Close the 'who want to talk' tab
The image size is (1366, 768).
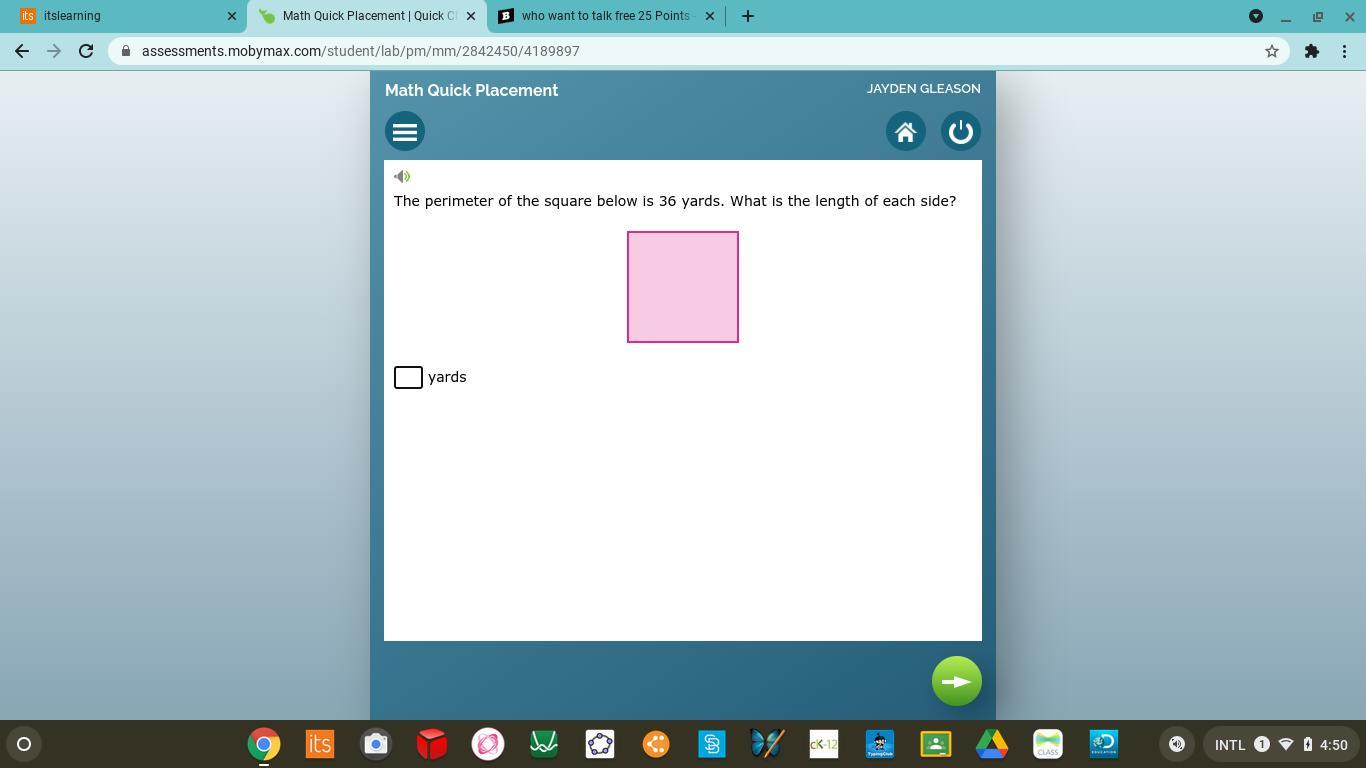(x=710, y=16)
